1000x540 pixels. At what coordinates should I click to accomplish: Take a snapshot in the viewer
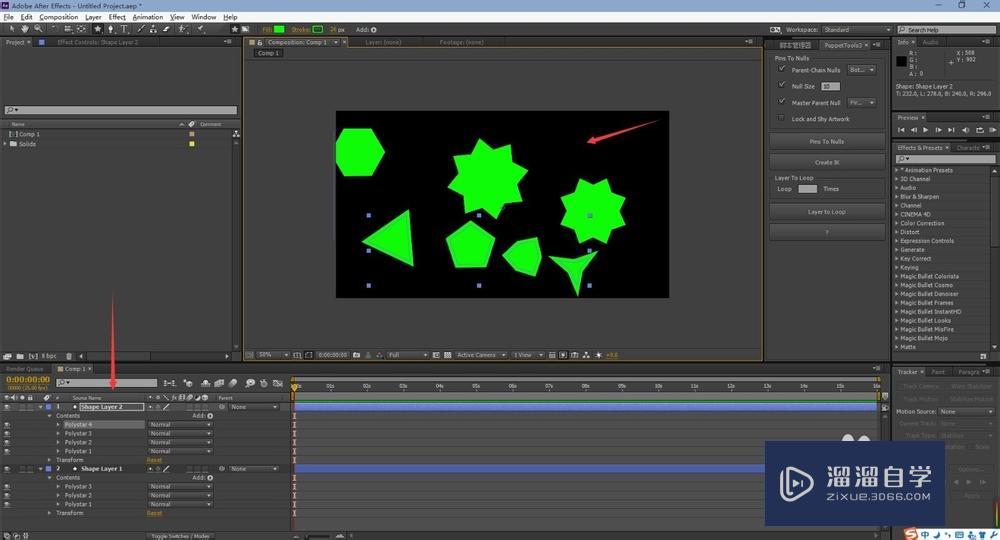[x=357, y=355]
